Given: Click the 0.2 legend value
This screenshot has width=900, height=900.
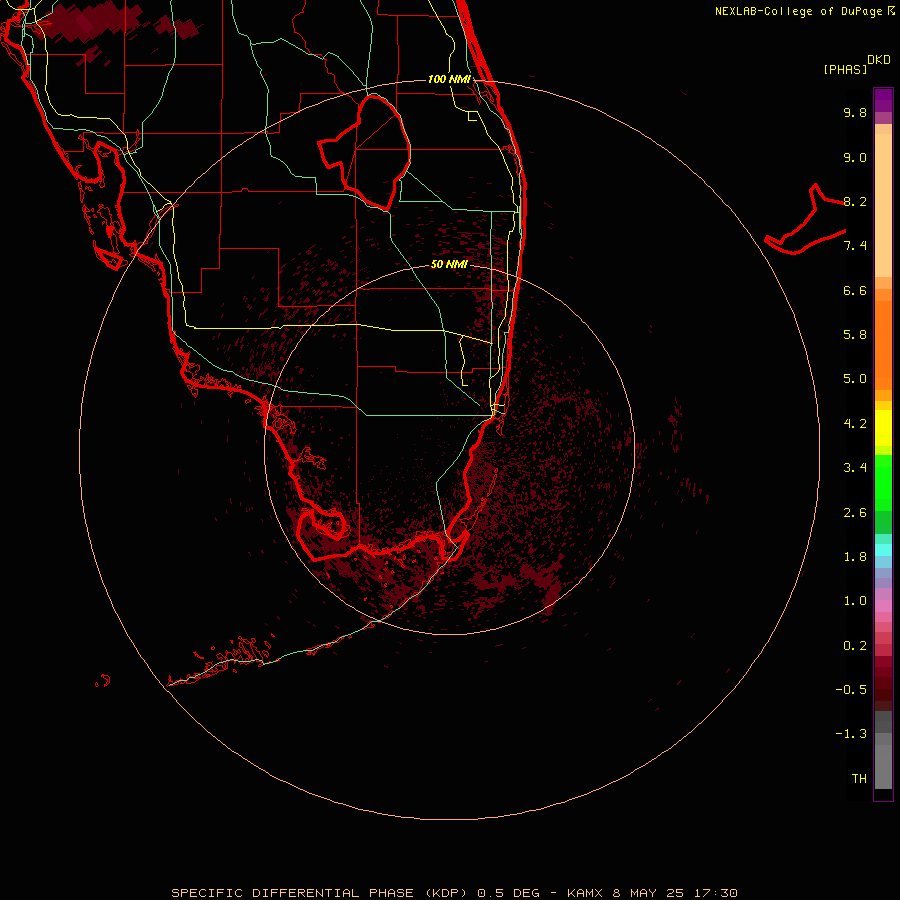Looking at the screenshot, I should 855,646.
